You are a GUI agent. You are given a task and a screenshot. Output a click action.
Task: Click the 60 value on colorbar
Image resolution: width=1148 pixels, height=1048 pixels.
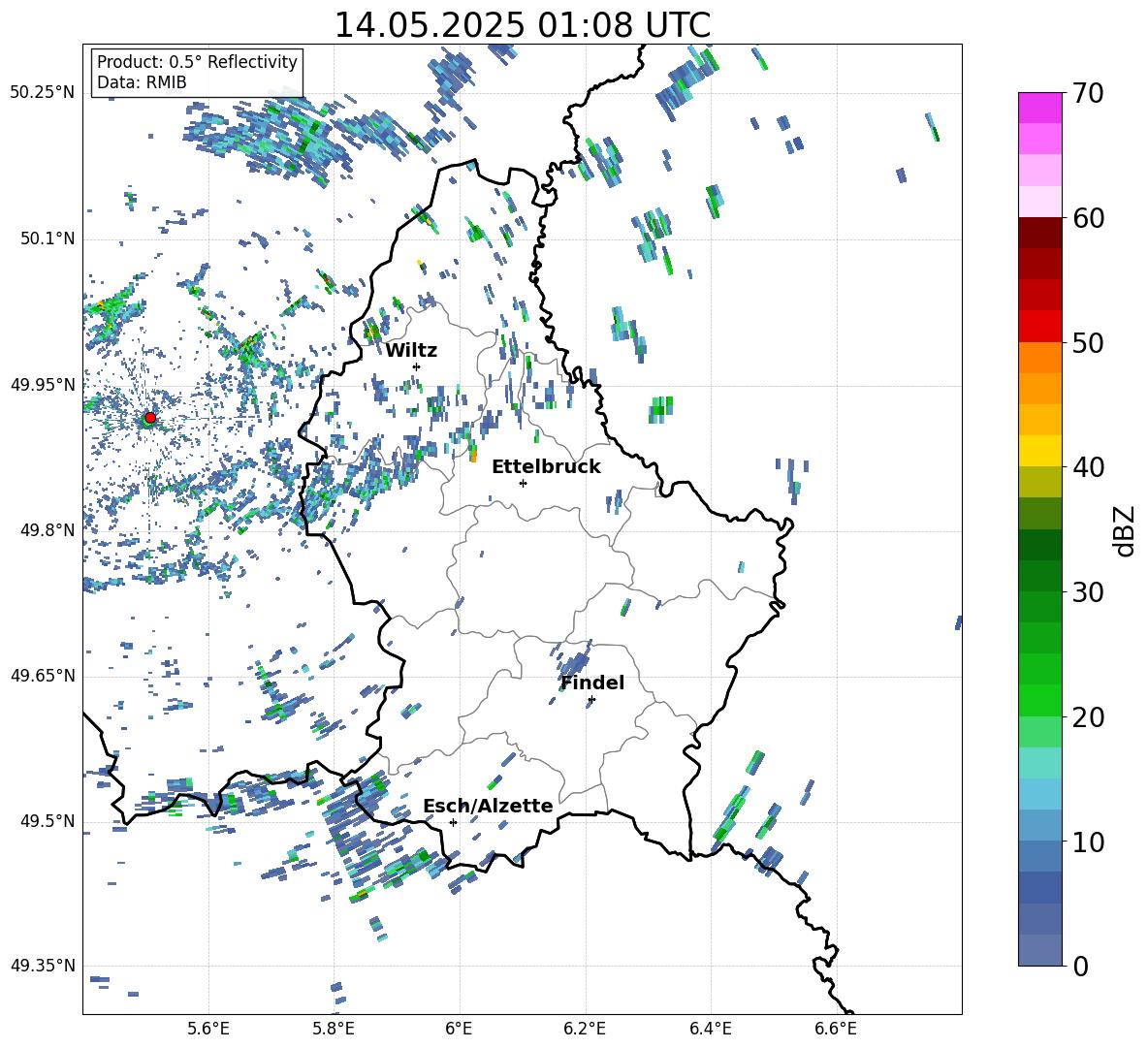[1089, 218]
